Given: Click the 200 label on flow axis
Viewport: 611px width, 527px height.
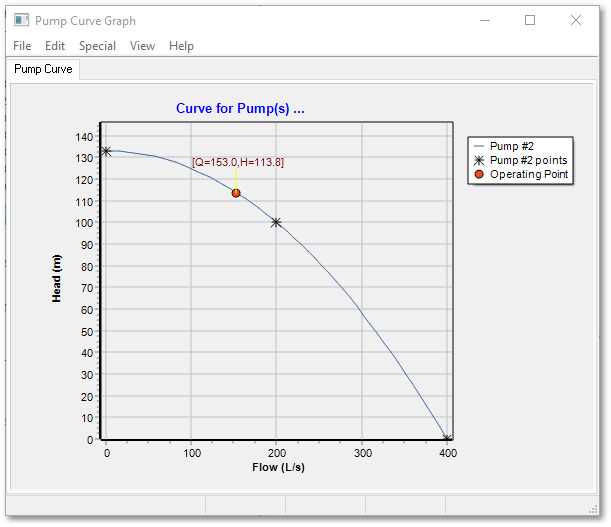Looking at the screenshot, I should click(277, 453).
